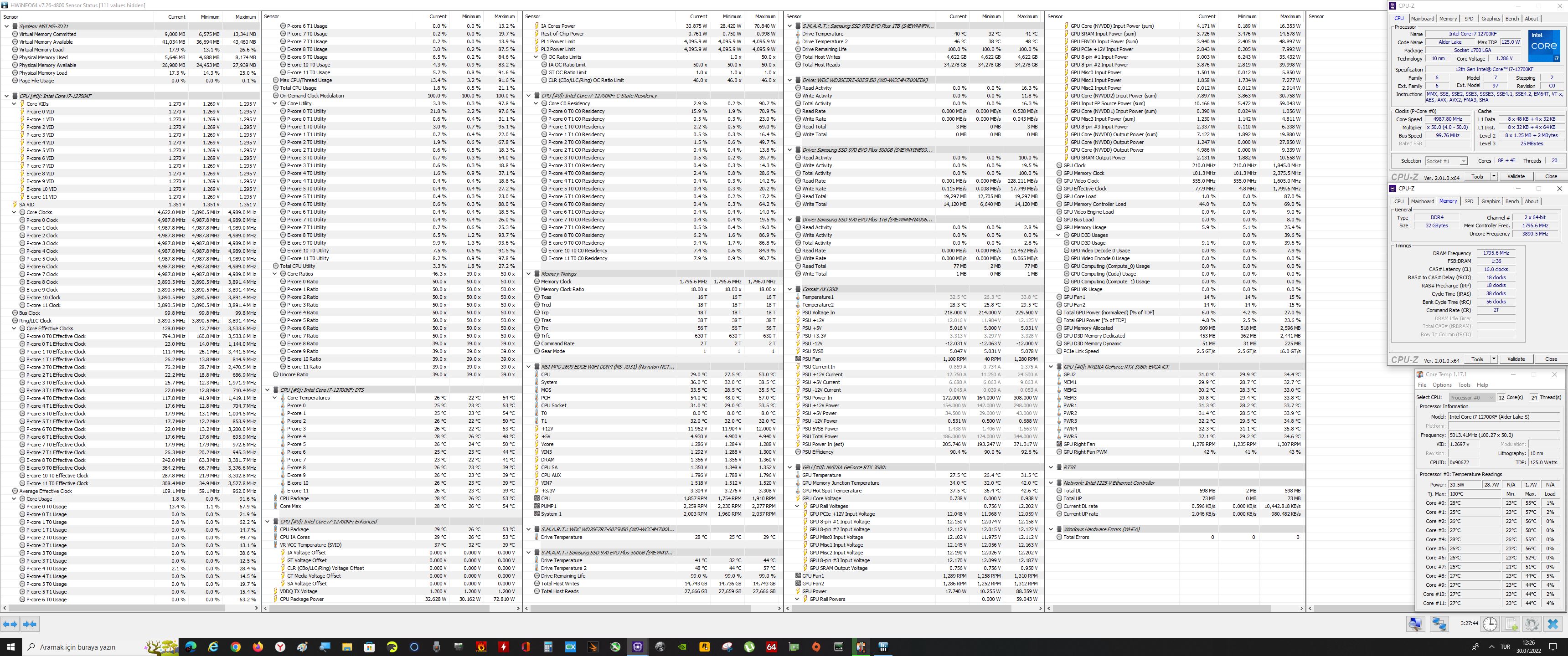Screen dimensions: 1568x656
Task: Start logging with HWiNFO sheet-plus icon
Action: [x=1511, y=624]
